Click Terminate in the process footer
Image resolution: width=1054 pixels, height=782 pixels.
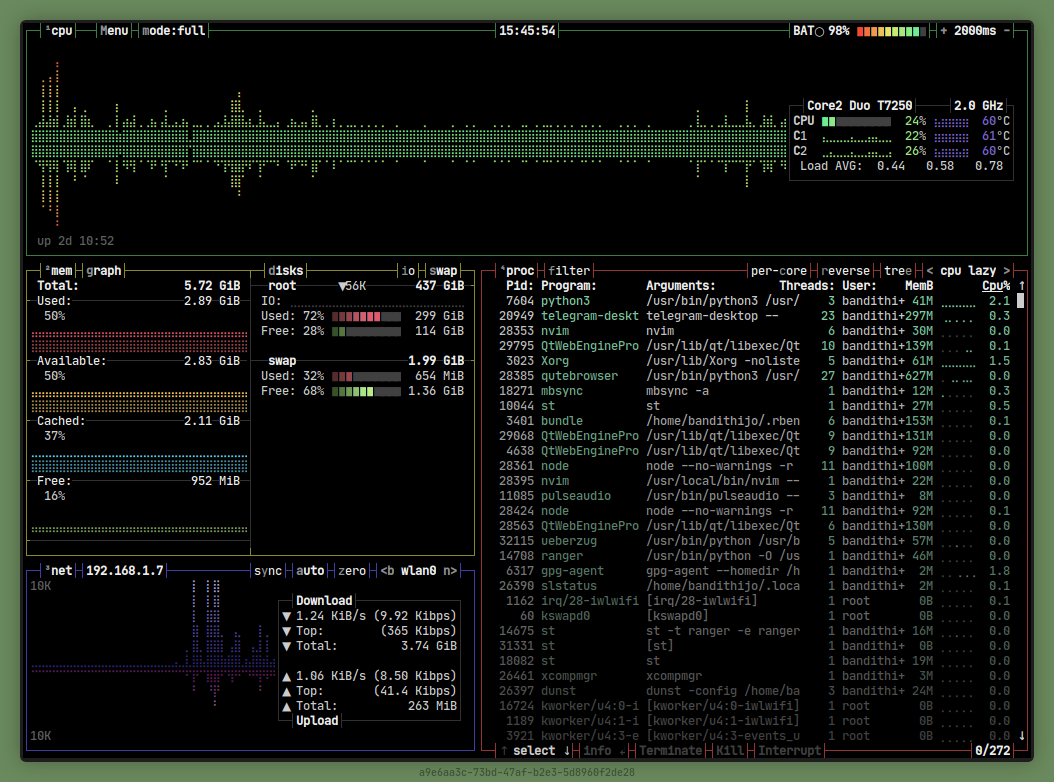coord(670,751)
